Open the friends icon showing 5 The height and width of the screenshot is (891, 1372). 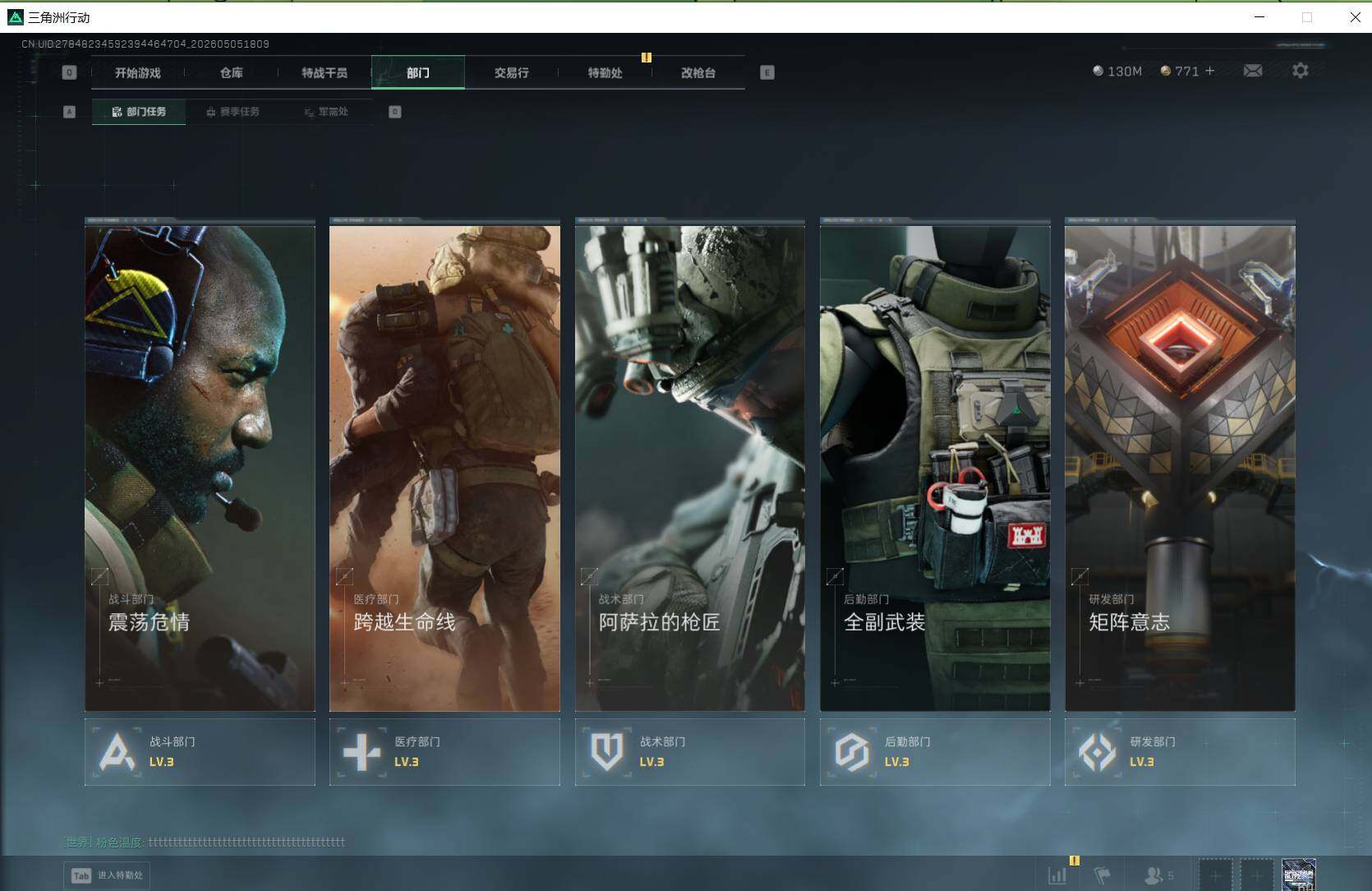pyautogui.click(x=1158, y=875)
